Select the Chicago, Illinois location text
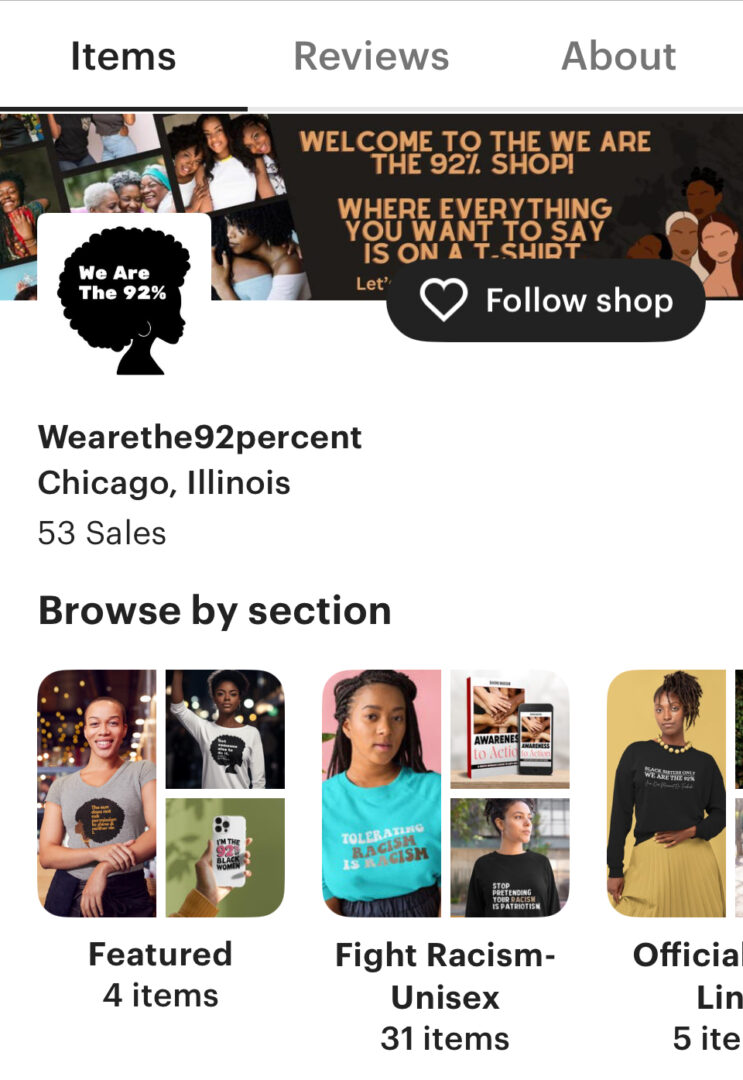Image resolution: width=743 pixels, height=1080 pixels. click(164, 483)
